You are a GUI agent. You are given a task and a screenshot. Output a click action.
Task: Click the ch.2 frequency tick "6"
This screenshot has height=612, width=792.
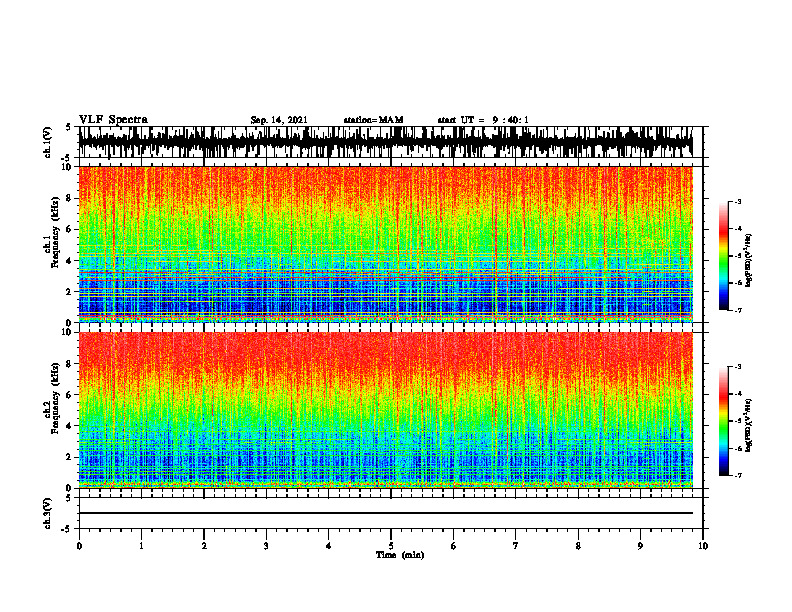tap(69, 395)
